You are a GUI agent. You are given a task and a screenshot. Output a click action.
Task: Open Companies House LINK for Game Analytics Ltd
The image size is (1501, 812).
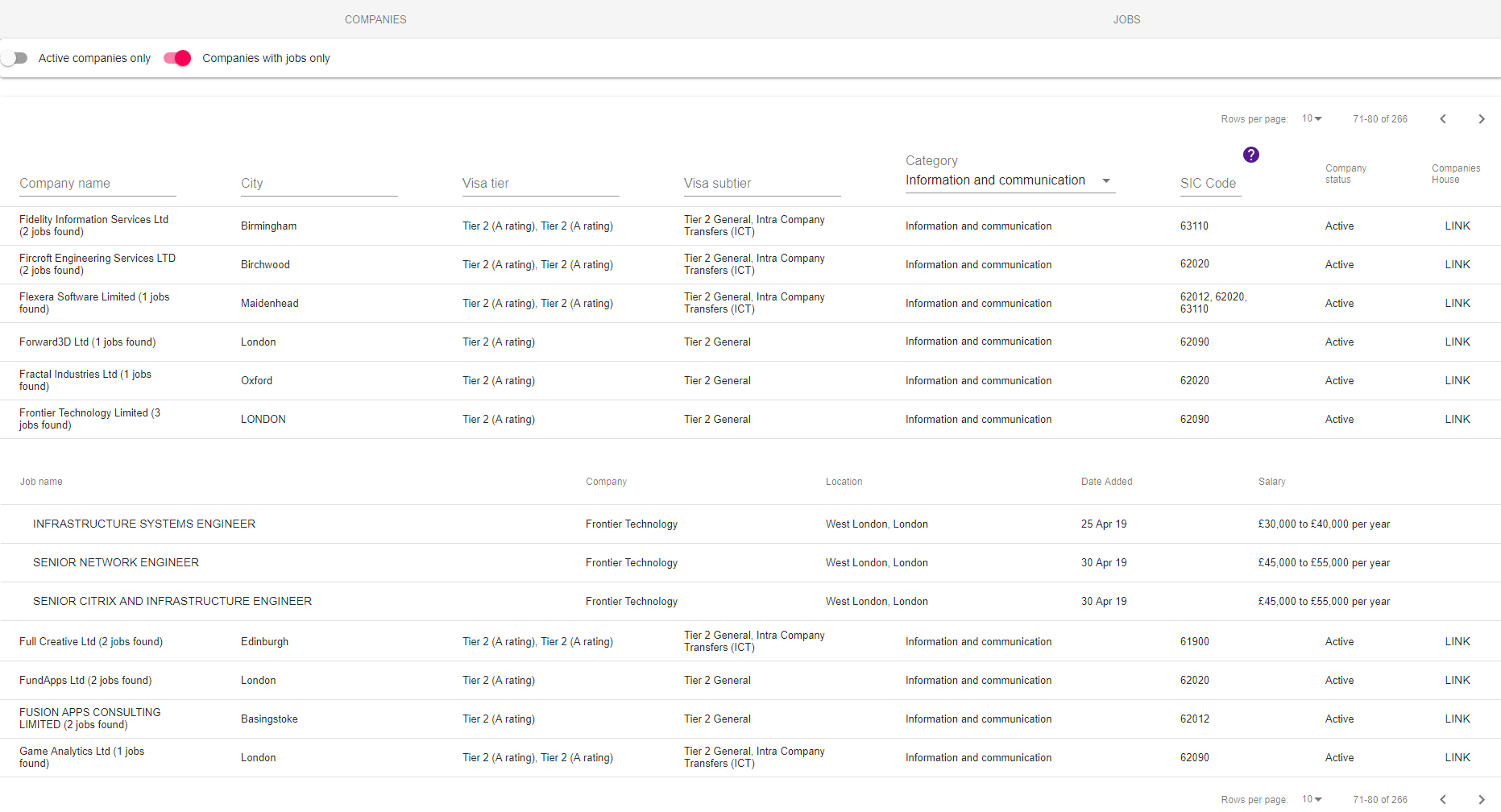[1457, 758]
